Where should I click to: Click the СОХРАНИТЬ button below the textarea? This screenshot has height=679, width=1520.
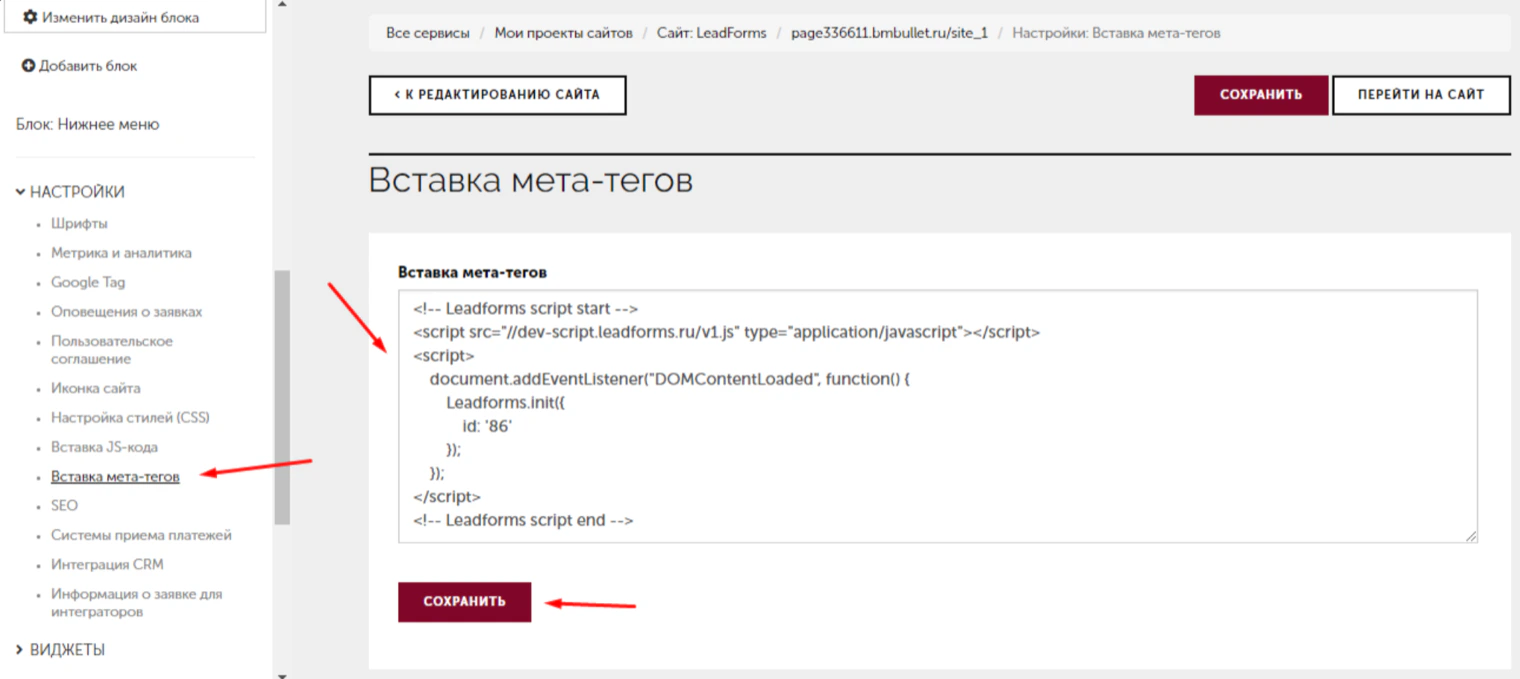[464, 602]
